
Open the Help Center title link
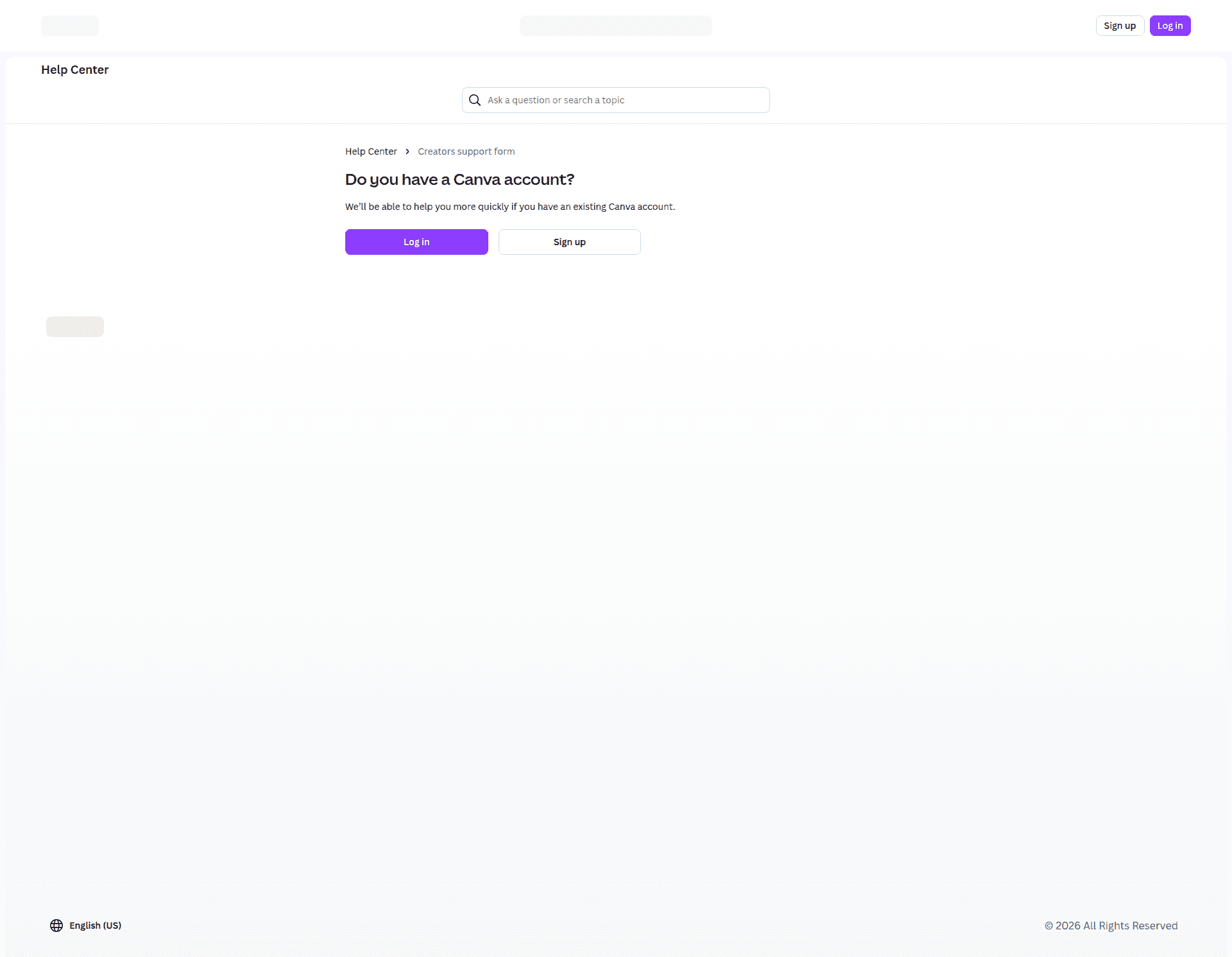pyautogui.click(x=75, y=69)
